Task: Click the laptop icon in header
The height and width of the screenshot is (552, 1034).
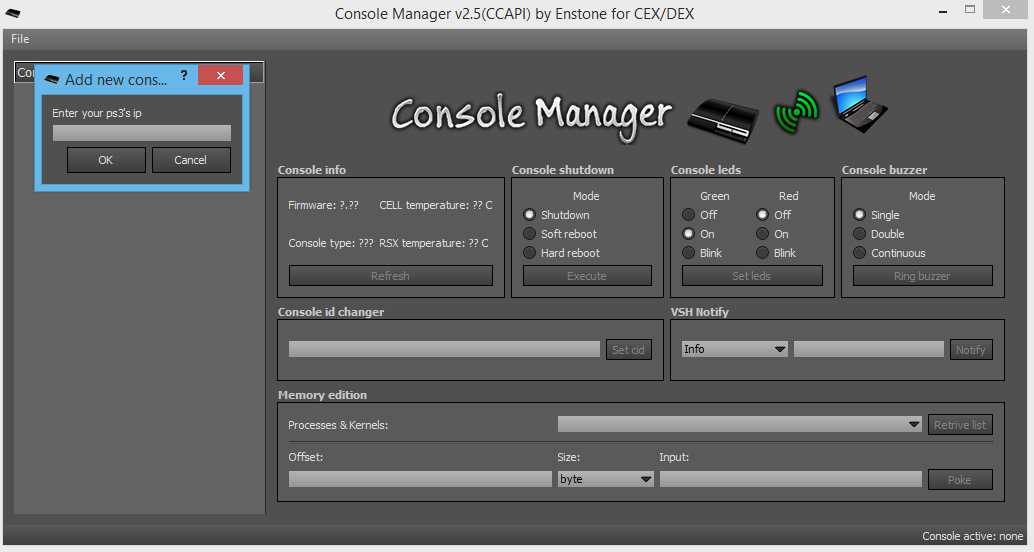Action: 858,104
